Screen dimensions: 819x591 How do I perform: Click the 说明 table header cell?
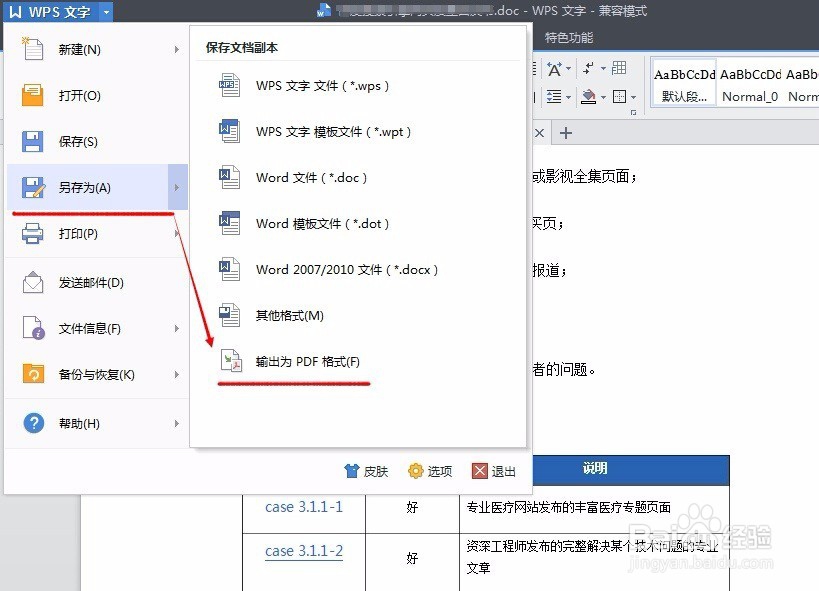point(594,469)
